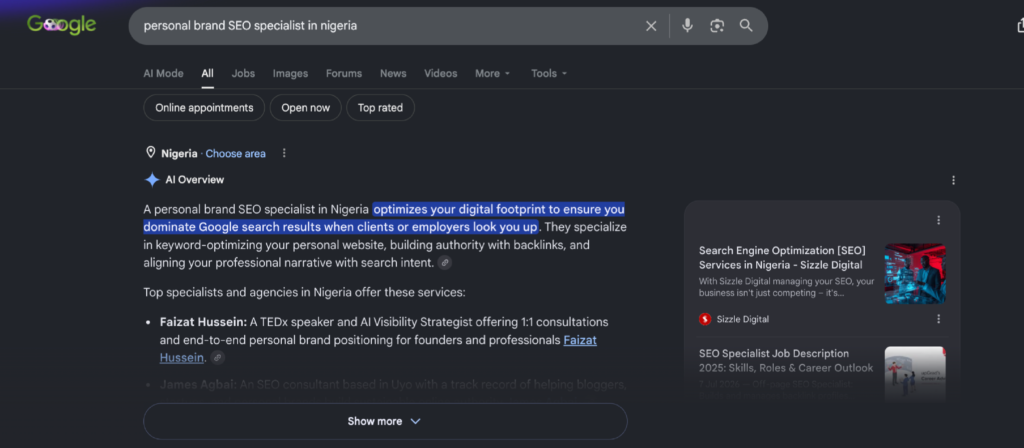The height and width of the screenshot is (448, 1024).
Task: Select the All results tab
Action: coord(207,73)
